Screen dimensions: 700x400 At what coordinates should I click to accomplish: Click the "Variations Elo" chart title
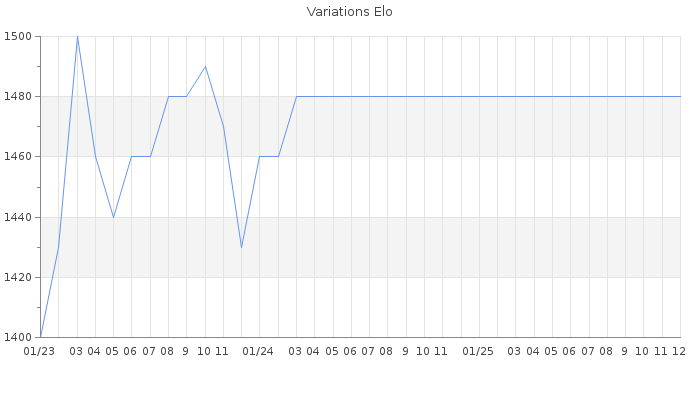(x=349, y=12)
